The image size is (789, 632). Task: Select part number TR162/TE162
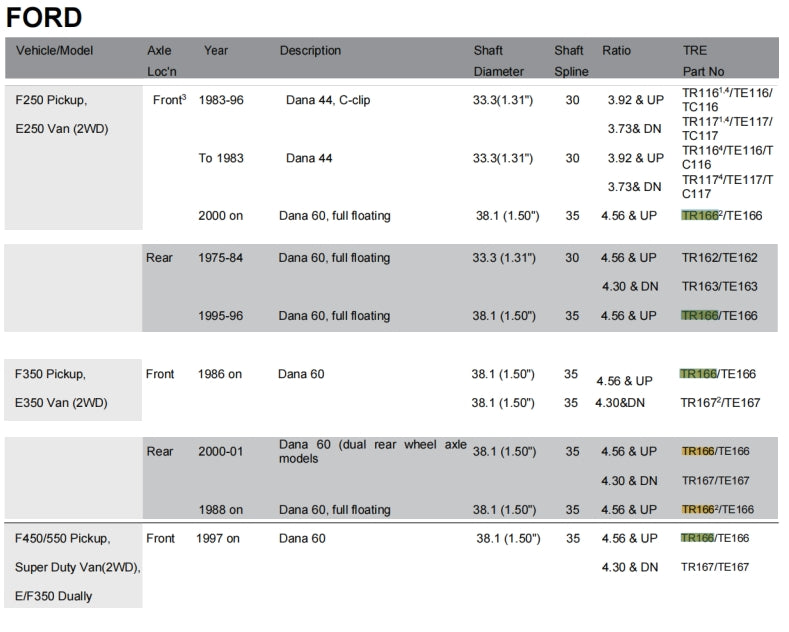pyautogui.click(x=719, y=258)
